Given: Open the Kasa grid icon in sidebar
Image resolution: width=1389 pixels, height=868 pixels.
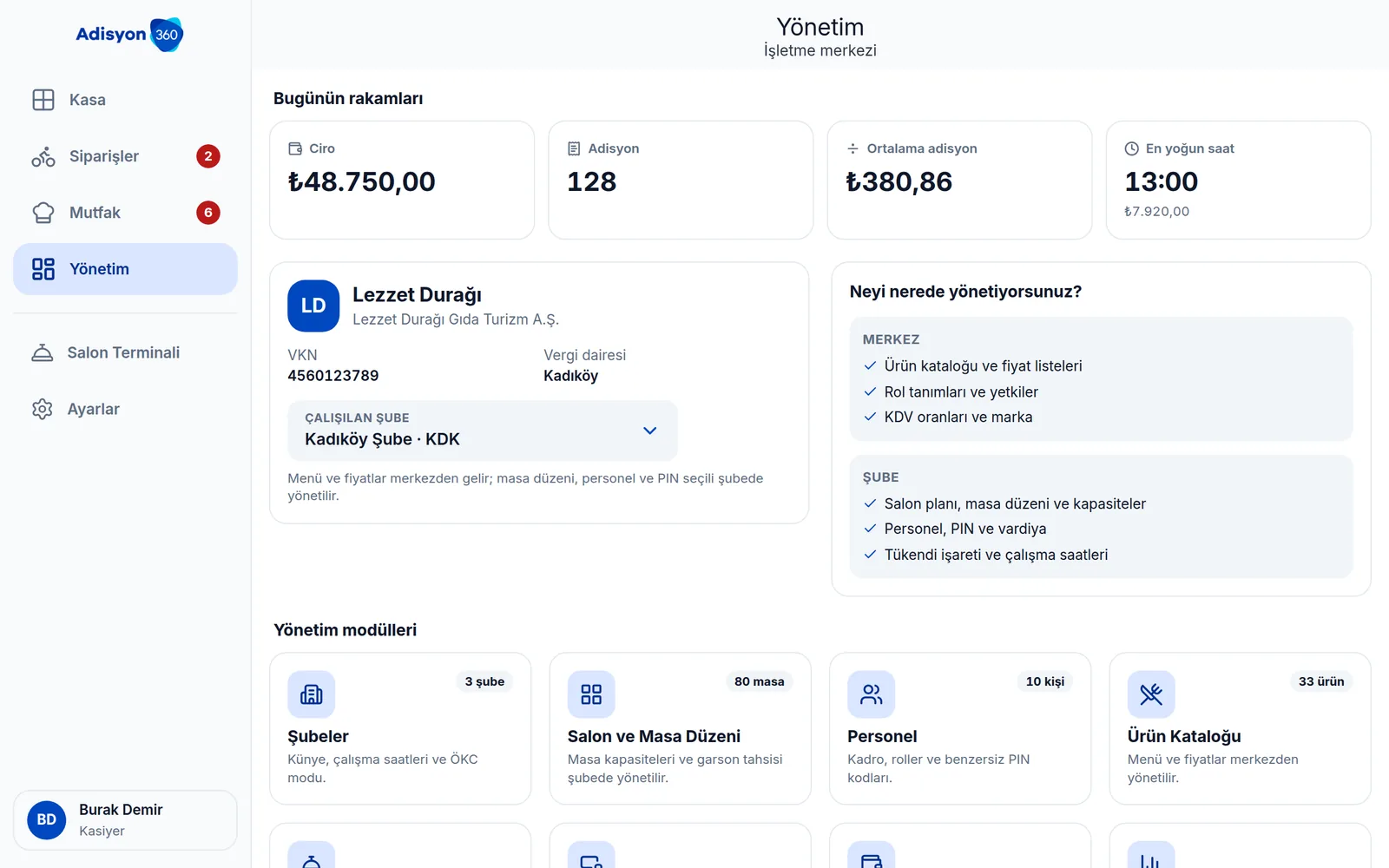Looking at the screenshot, I should pos(43,100).
